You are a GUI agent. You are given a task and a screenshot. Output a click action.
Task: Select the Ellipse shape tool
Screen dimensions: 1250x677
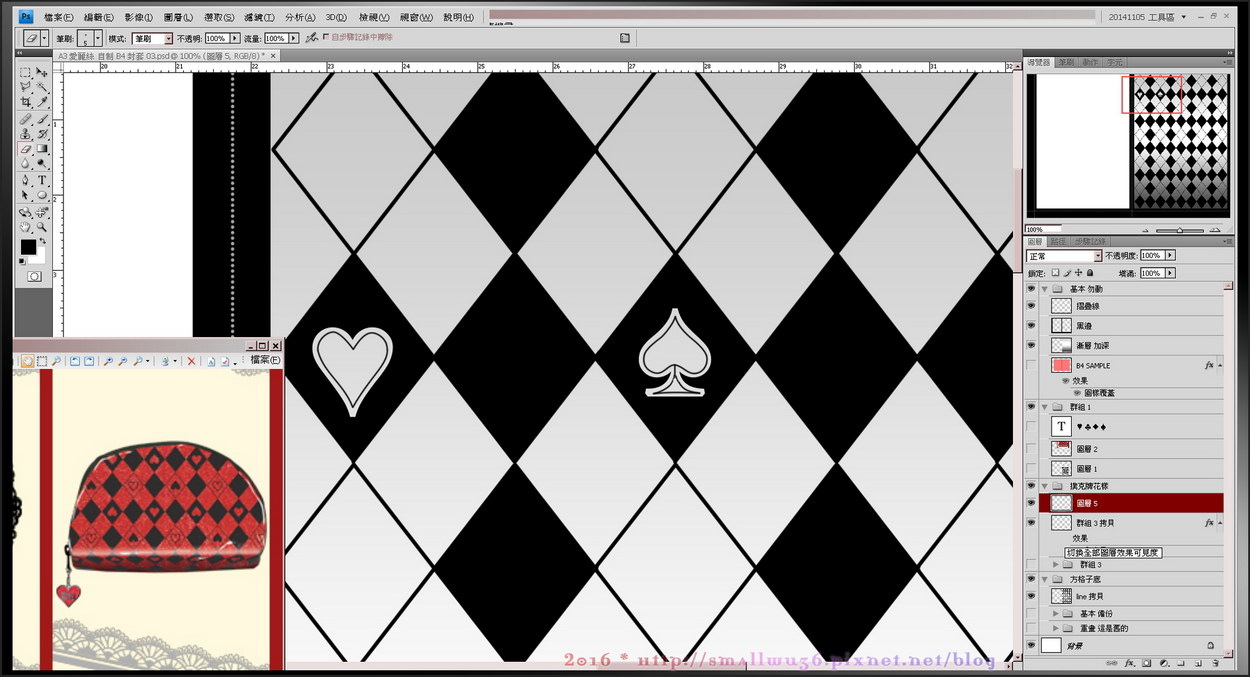(42, 195)
